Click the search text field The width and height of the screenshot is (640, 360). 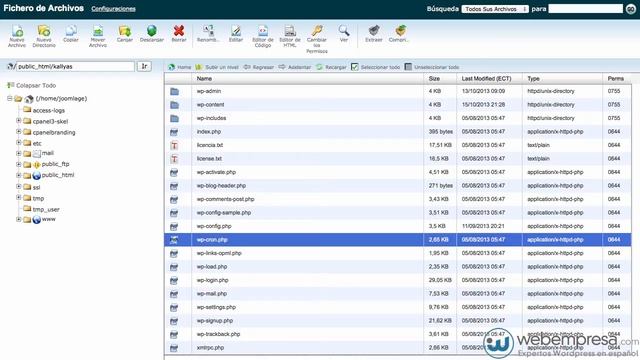[586, 9]
